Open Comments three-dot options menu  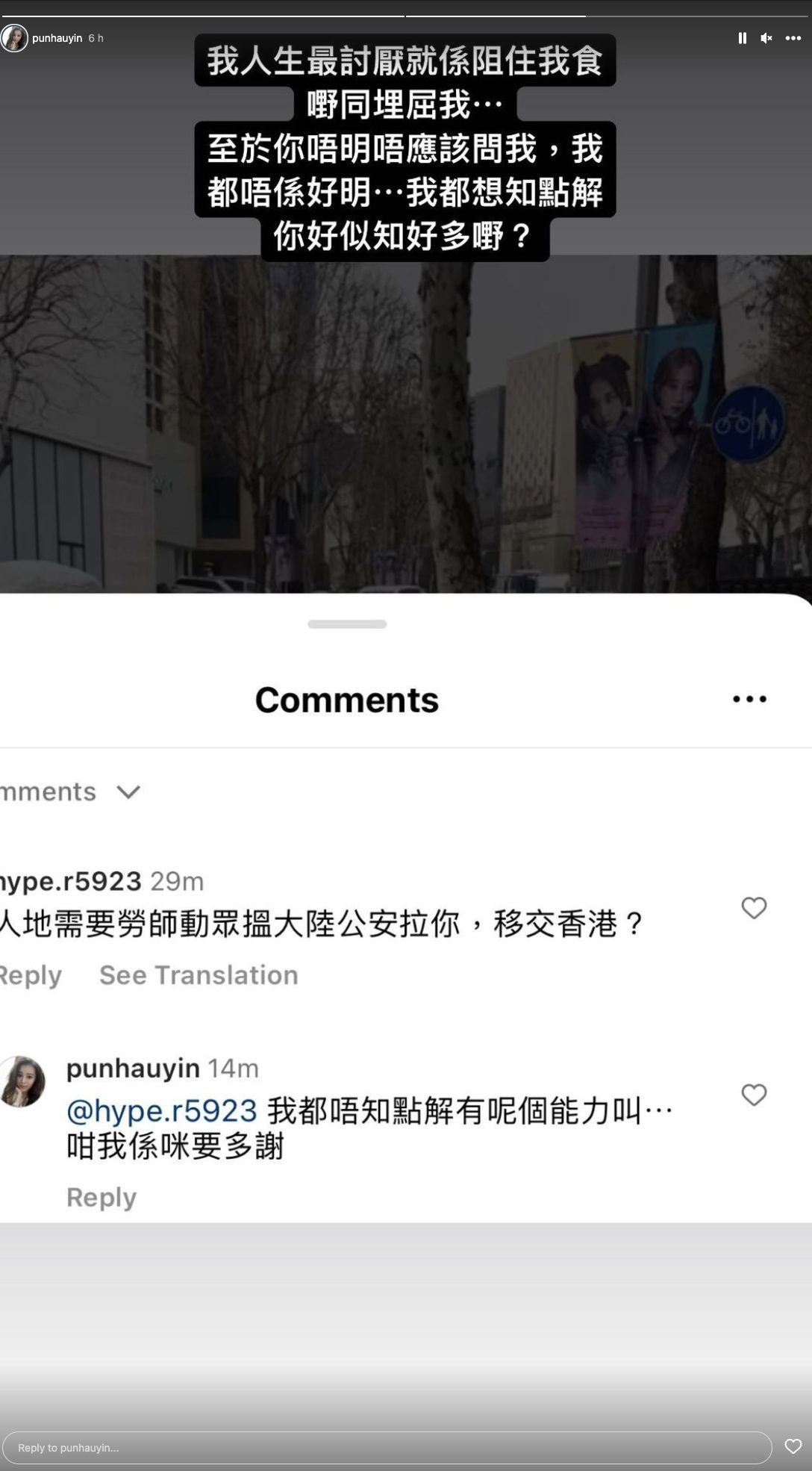coord(749,699)
